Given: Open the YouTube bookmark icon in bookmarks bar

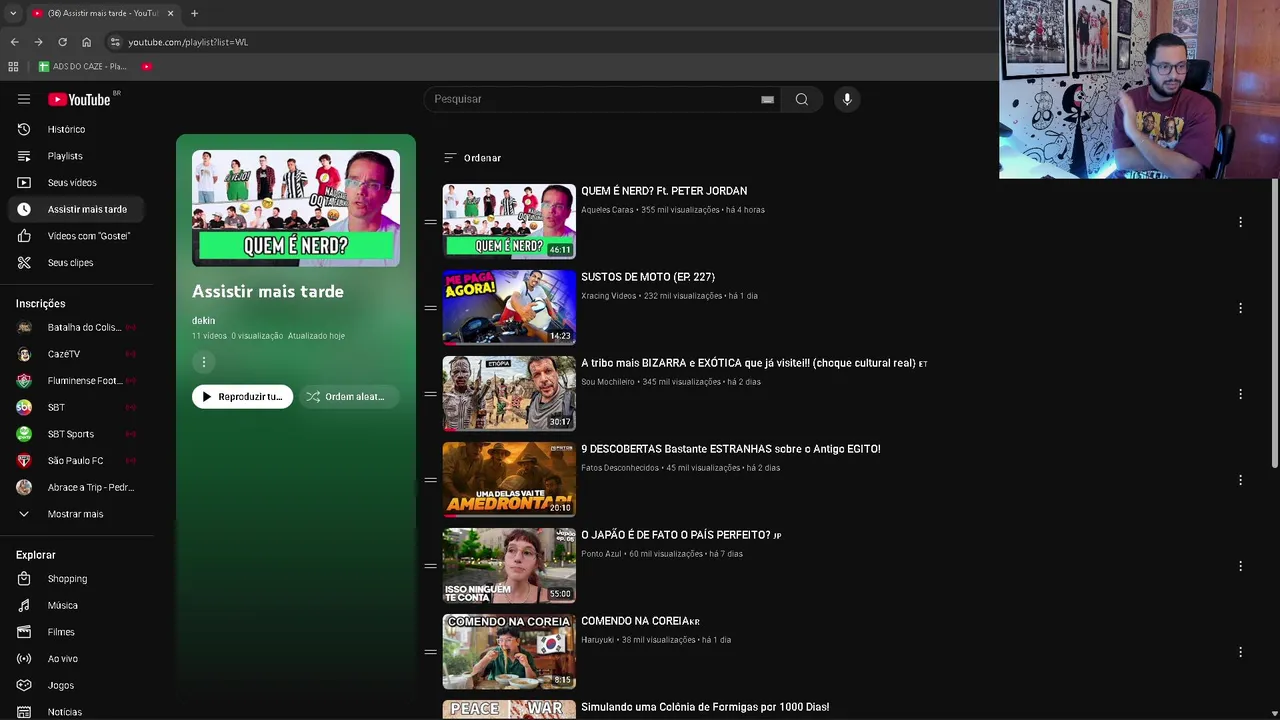Looking at the screenshot, I should [x=146, y=66].
